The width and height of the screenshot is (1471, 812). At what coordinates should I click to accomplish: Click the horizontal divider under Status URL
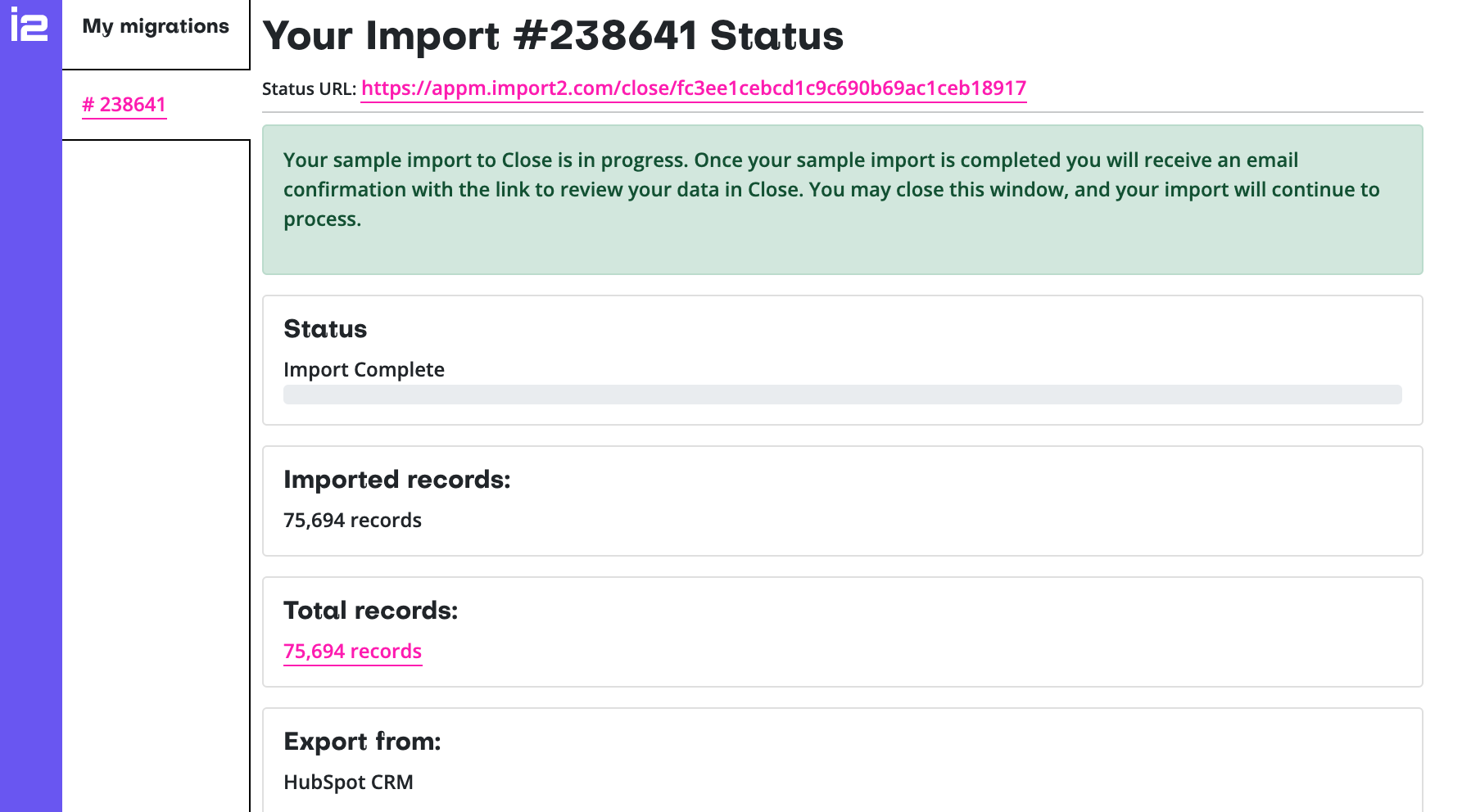842,112
